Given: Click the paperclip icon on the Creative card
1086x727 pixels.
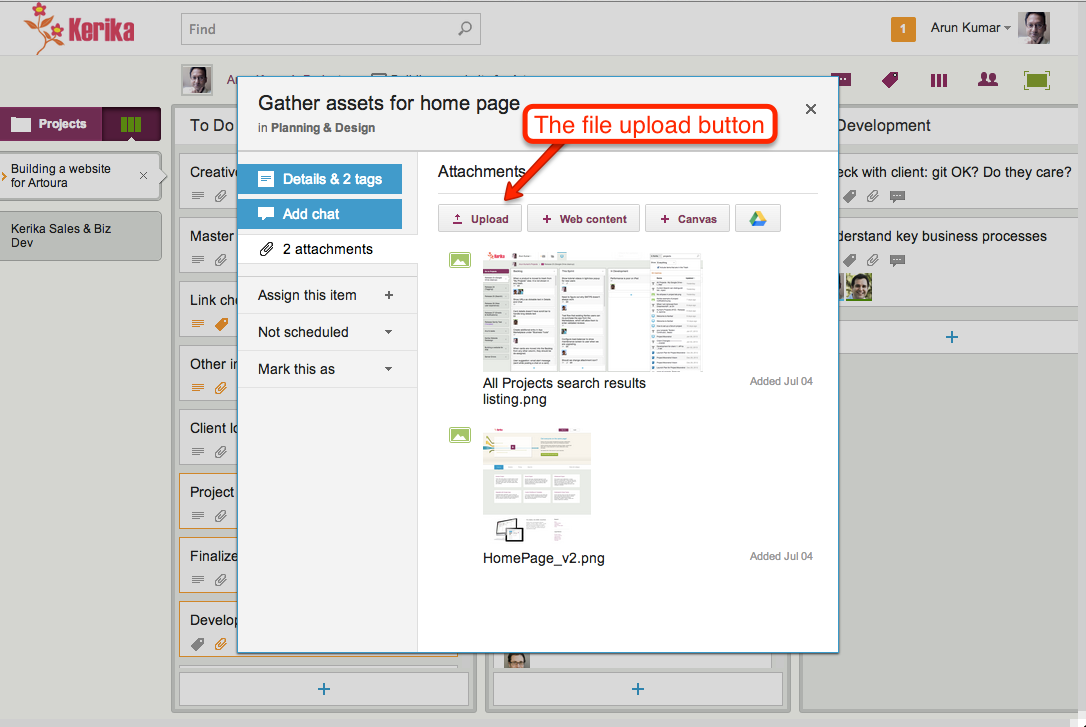Looking at the screenshot, I should [x=220, y=196].
